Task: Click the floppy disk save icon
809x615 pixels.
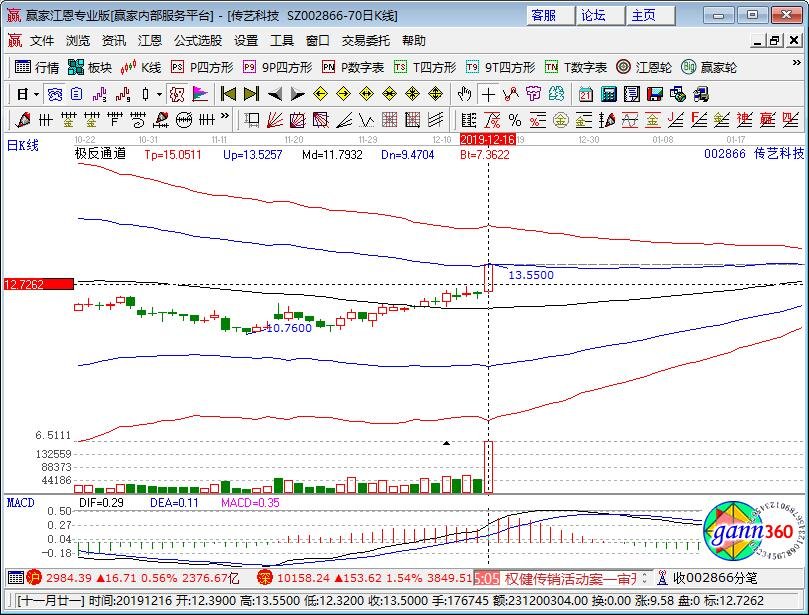Action: tap(655, 94)
